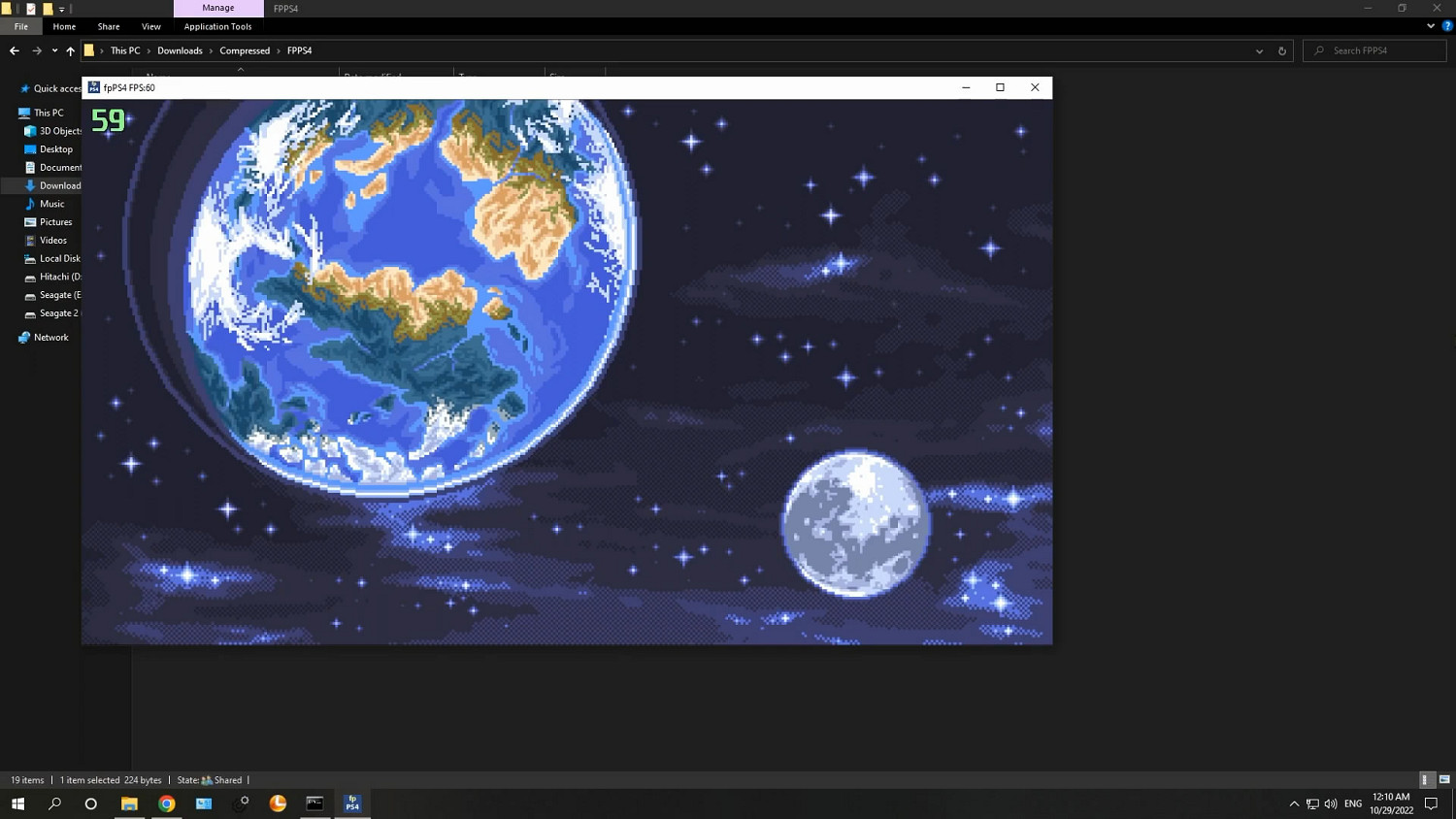Switch to large icons view toggle
The image size is (1456, 819).
coord(1444,780)
